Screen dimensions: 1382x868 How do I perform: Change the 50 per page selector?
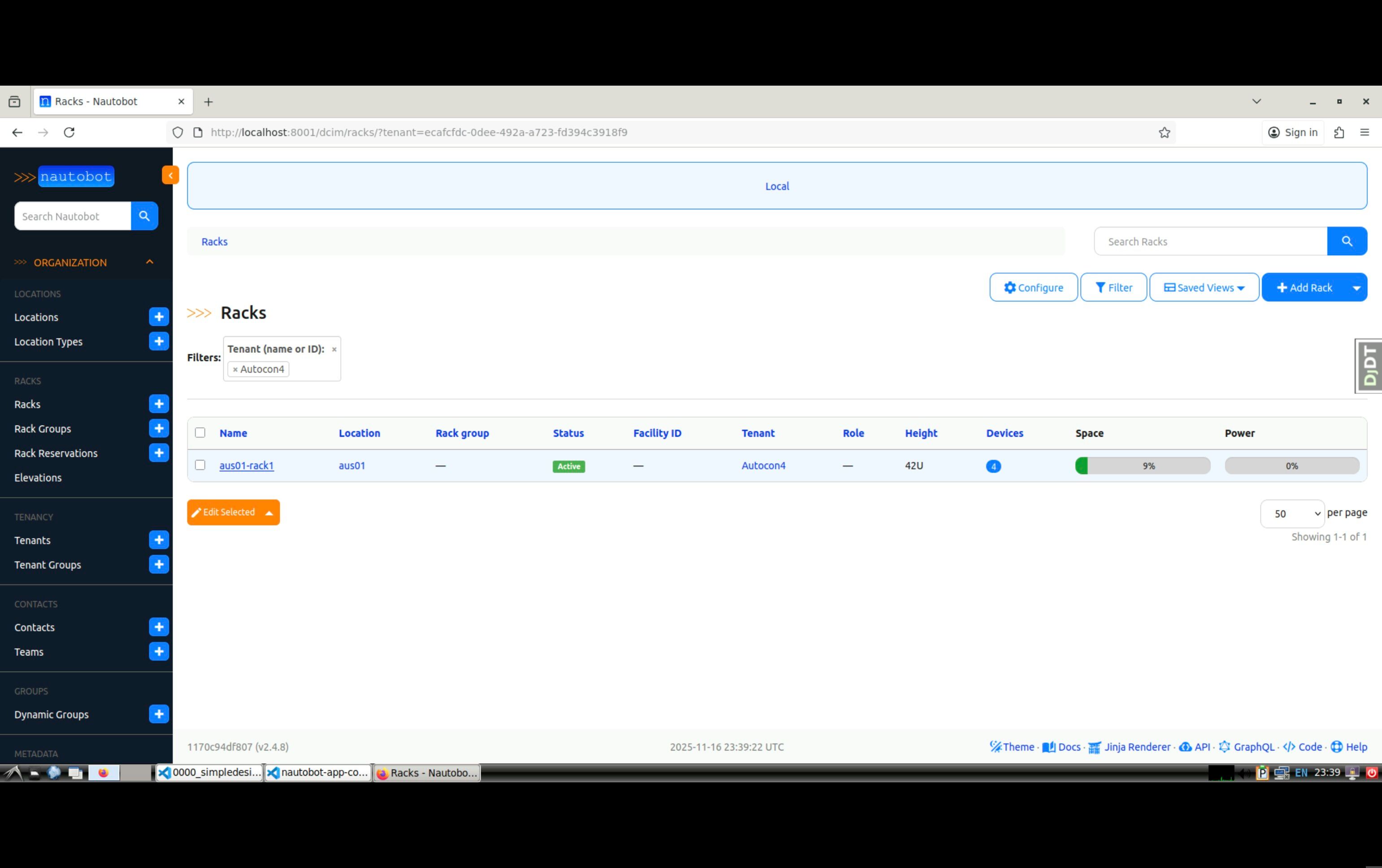(1291, 513)
